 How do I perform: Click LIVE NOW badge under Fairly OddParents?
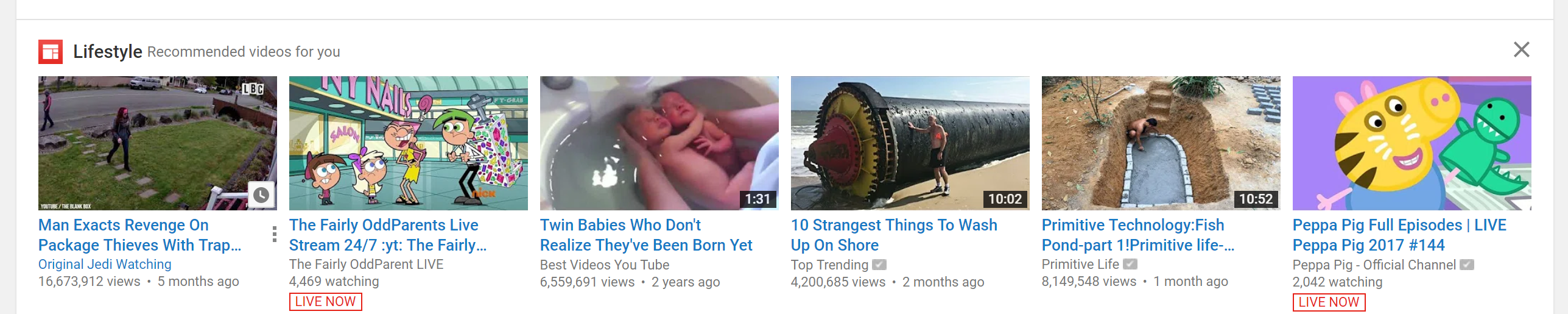click(326, 302)
